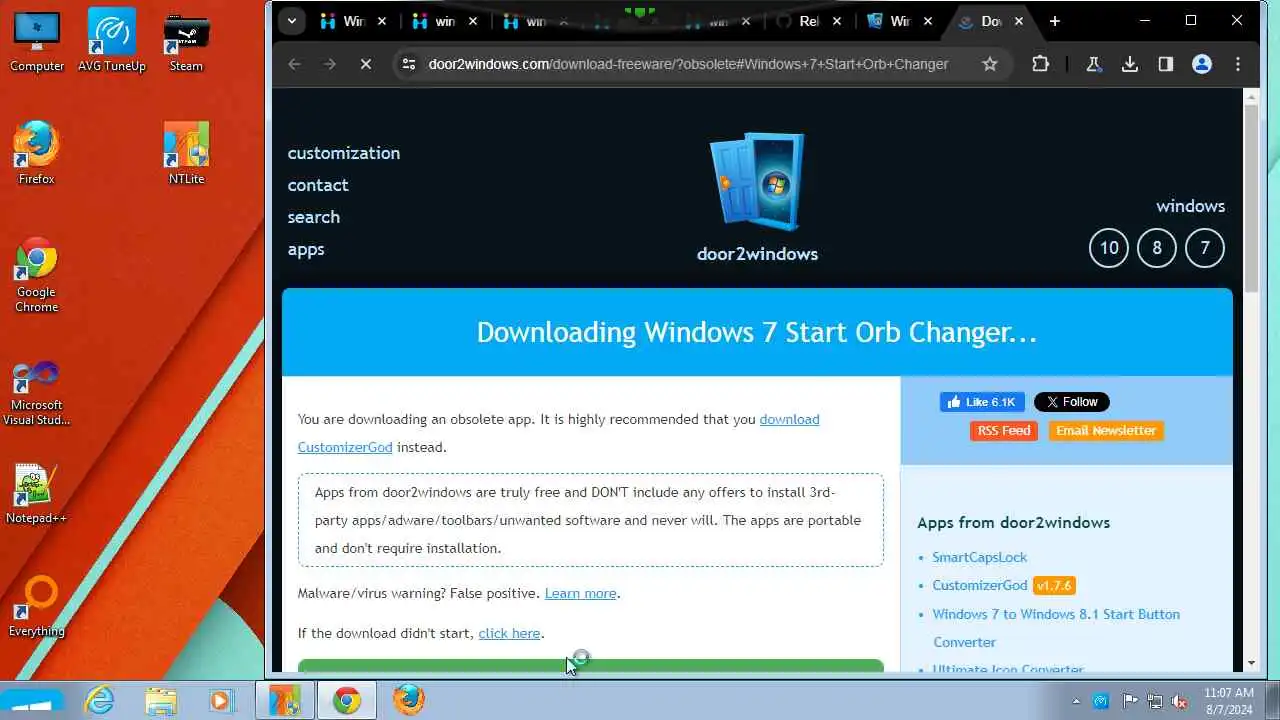The height and width of the screenshot is (720, 1280).
Task: View site information icon in address bar
Action: click(408, 64)
